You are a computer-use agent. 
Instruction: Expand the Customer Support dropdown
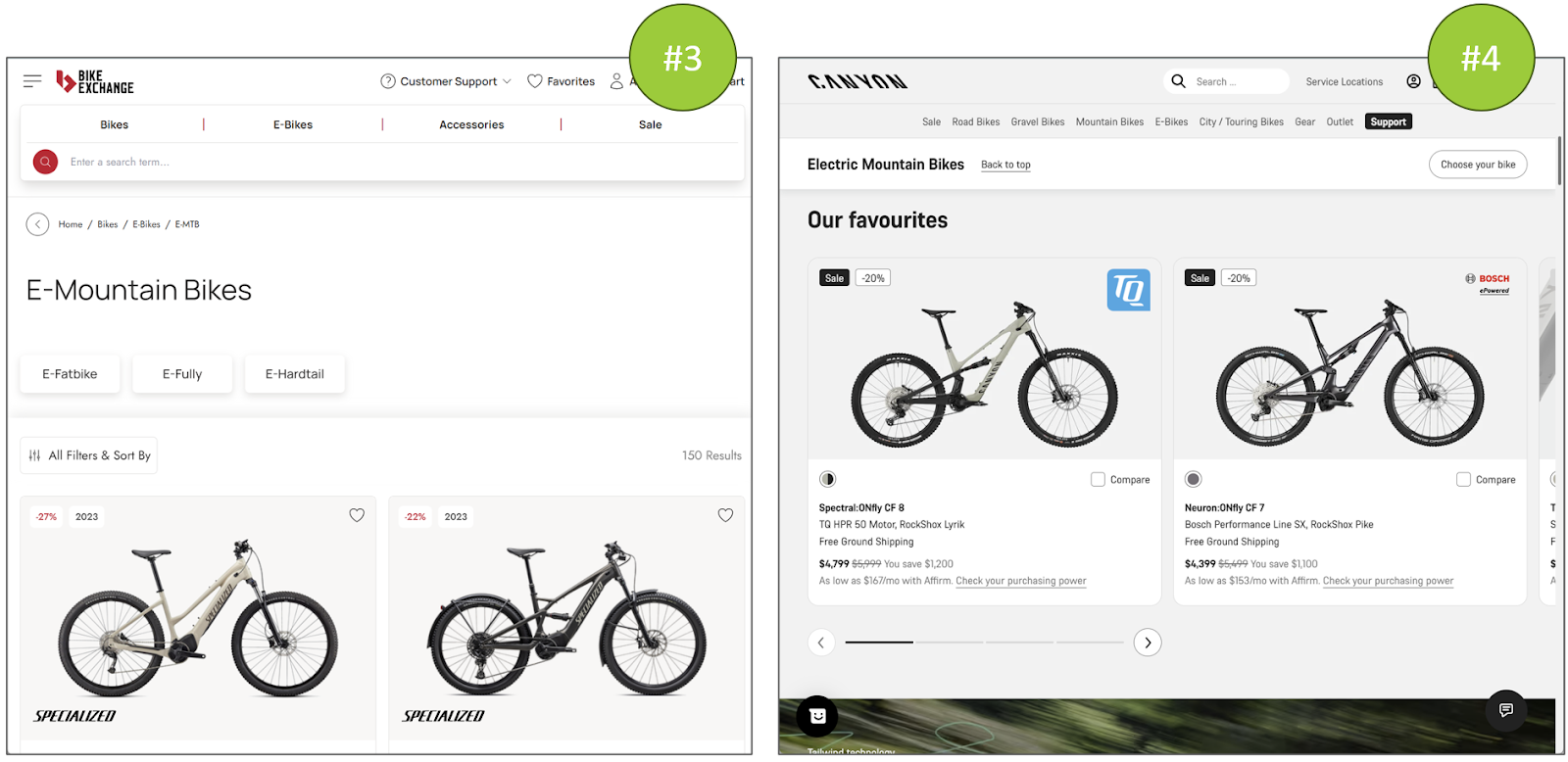[446, 81]
